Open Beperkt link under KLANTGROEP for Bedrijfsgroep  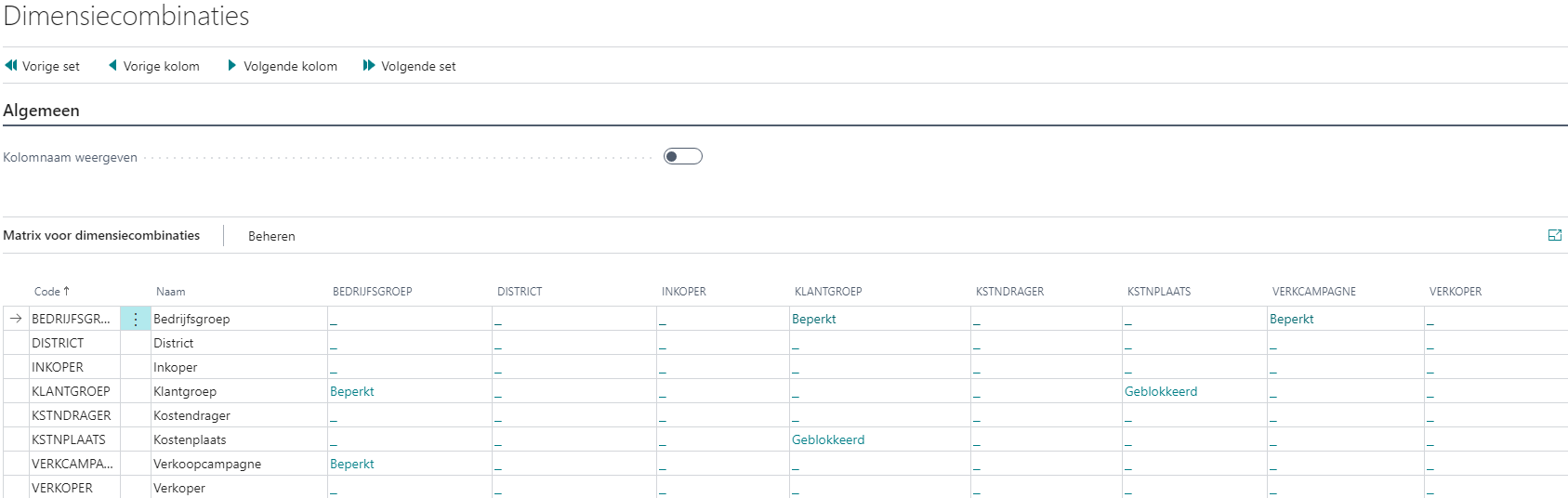pyautogui.click(x=814, y=319)
